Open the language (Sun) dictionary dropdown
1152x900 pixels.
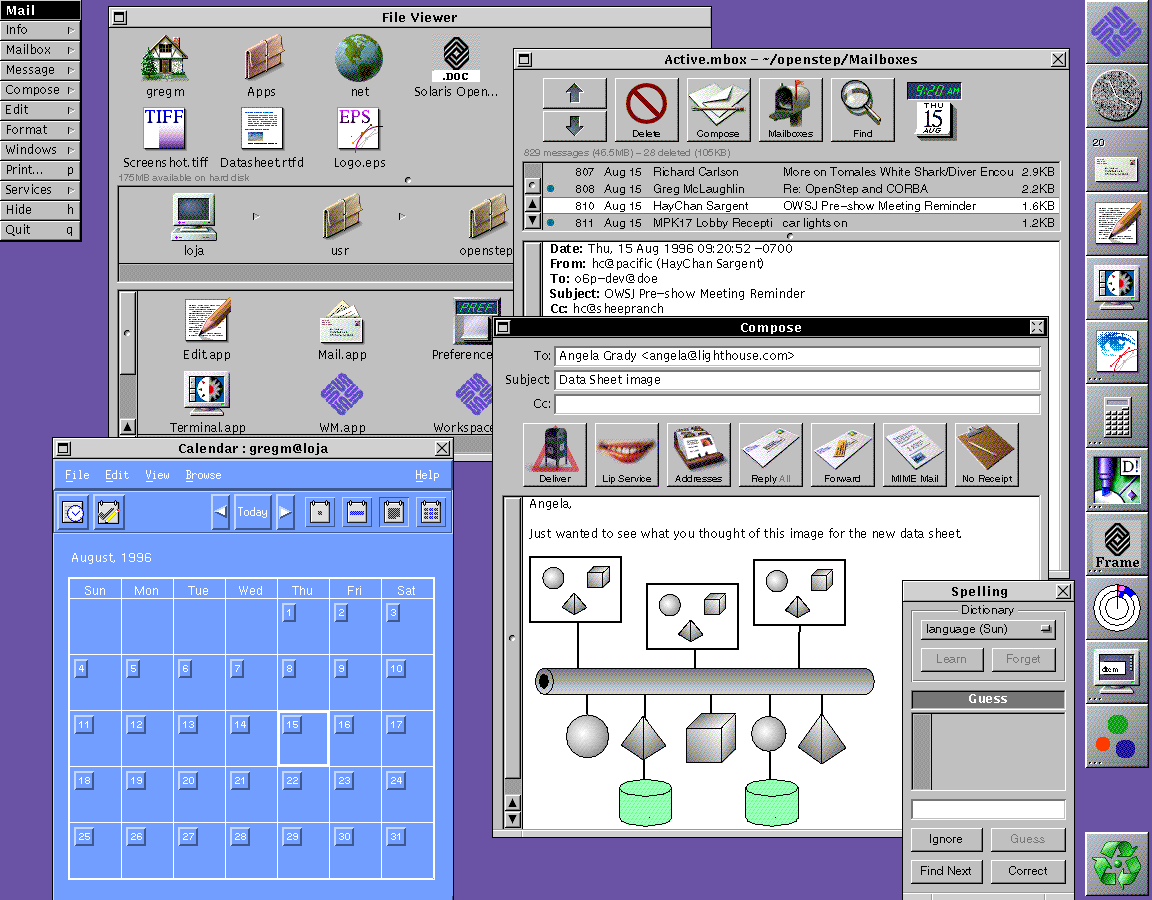coord(988,629)
